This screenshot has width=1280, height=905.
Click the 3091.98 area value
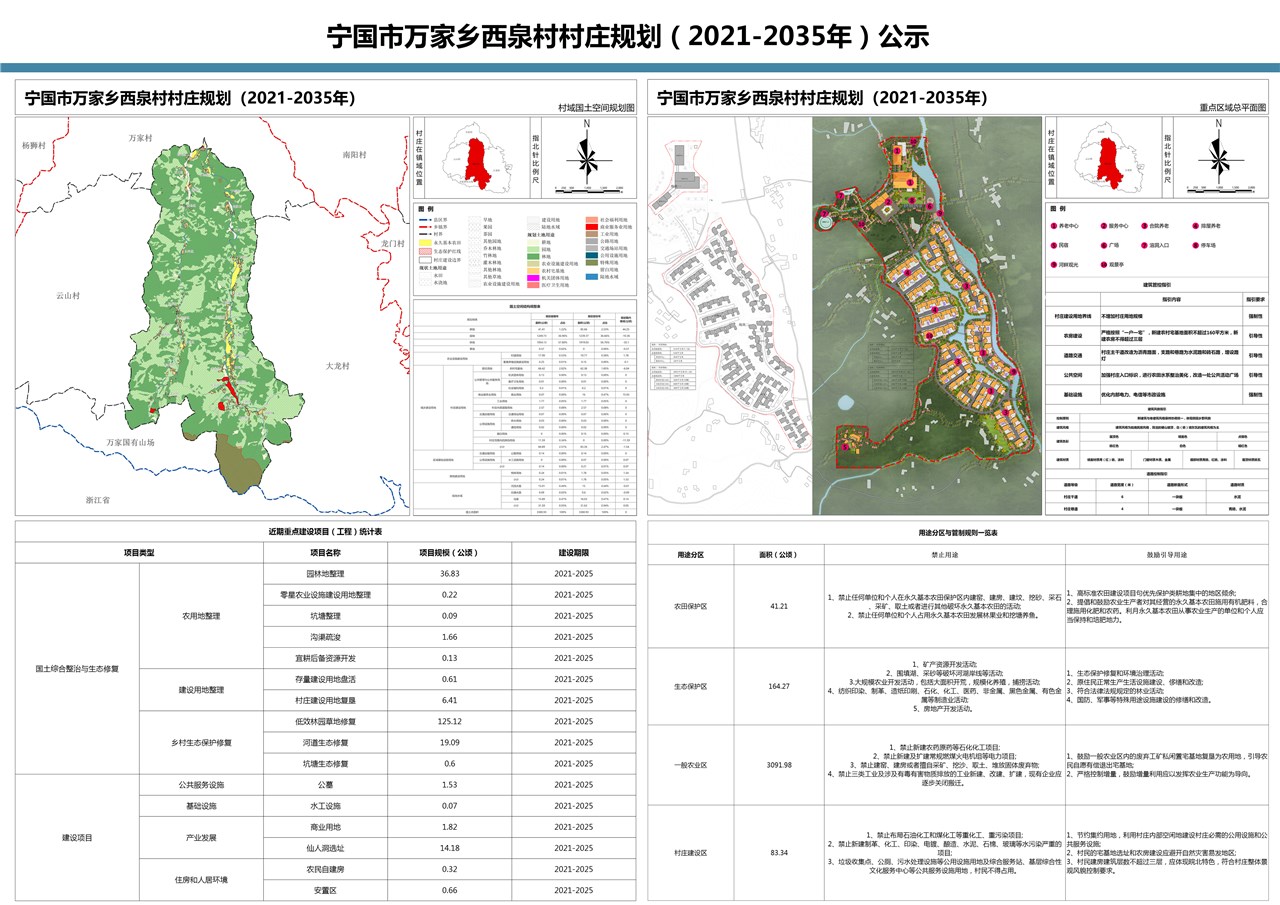click(779, 765)
